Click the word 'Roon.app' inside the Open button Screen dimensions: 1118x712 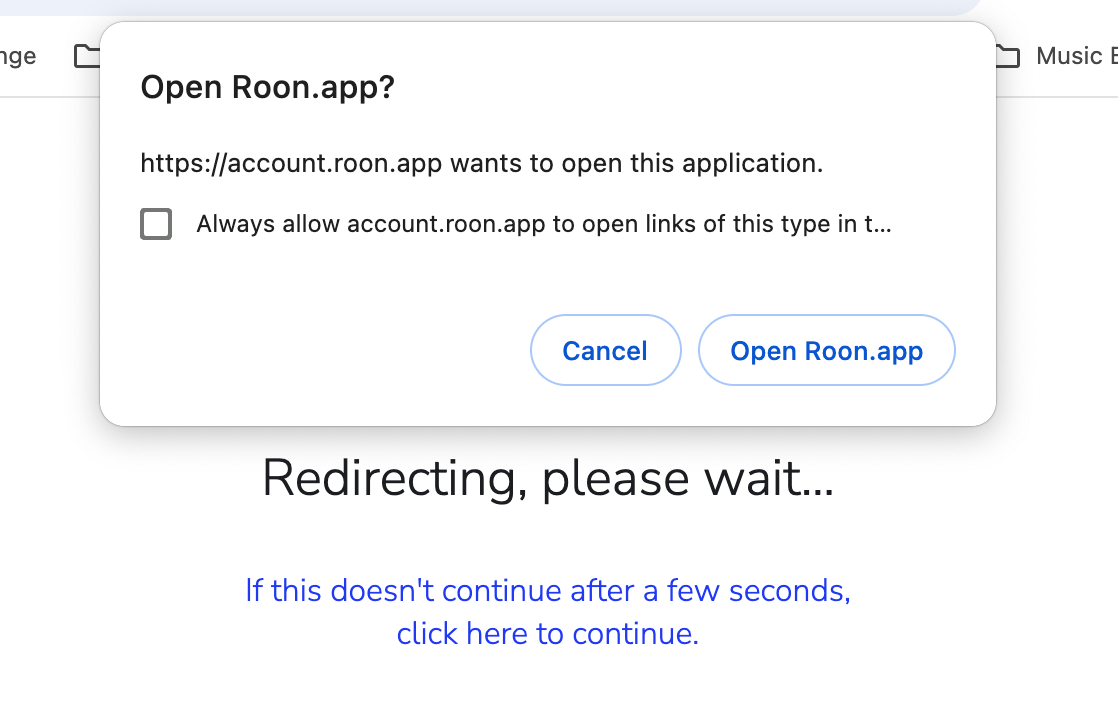tap(863, 351)
